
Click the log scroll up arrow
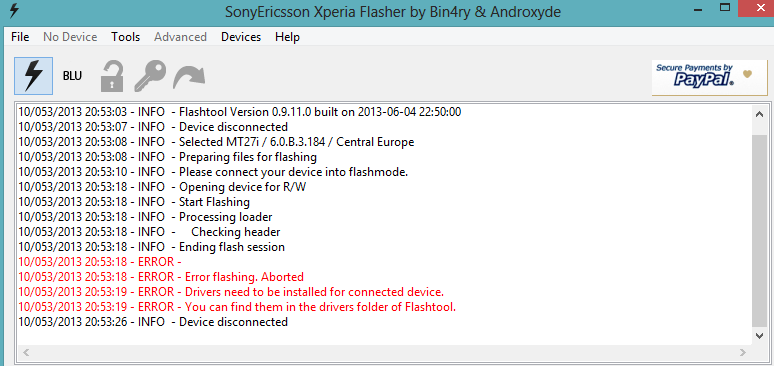[760, 115]
